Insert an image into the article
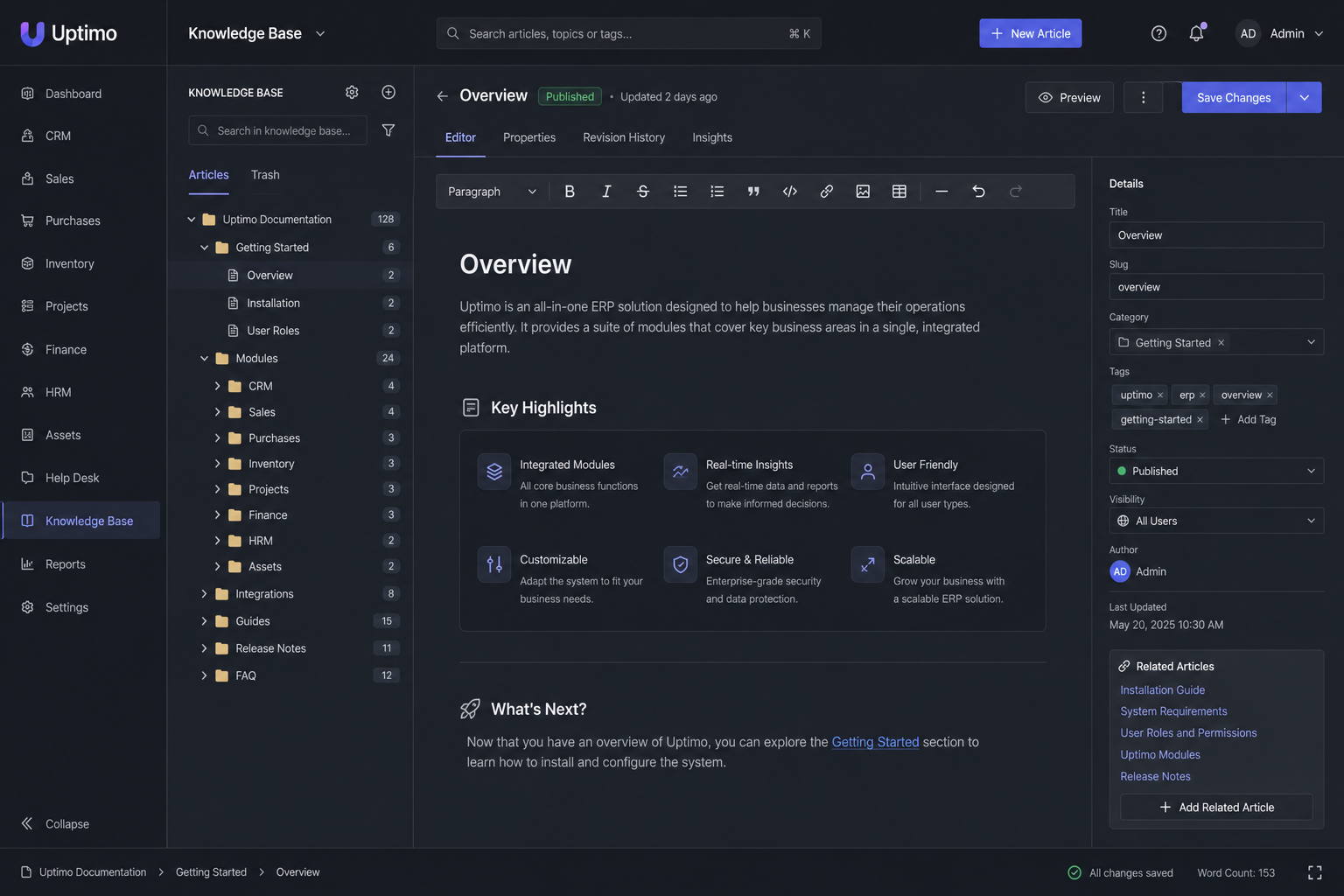1344x896 pixels. [863, 192]
